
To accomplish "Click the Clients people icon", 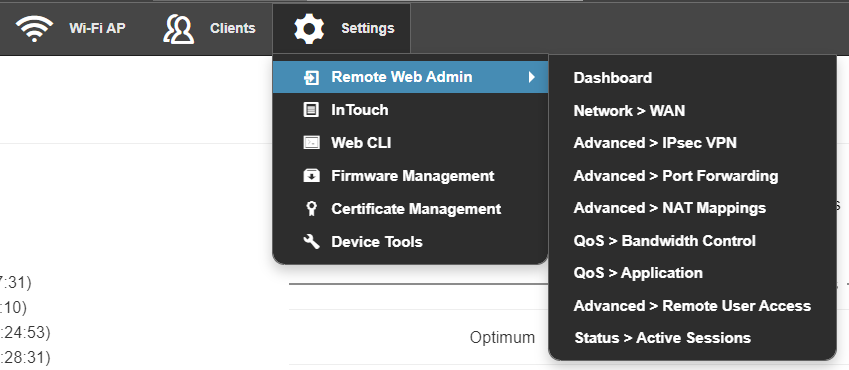I will [x=179, y=29].
